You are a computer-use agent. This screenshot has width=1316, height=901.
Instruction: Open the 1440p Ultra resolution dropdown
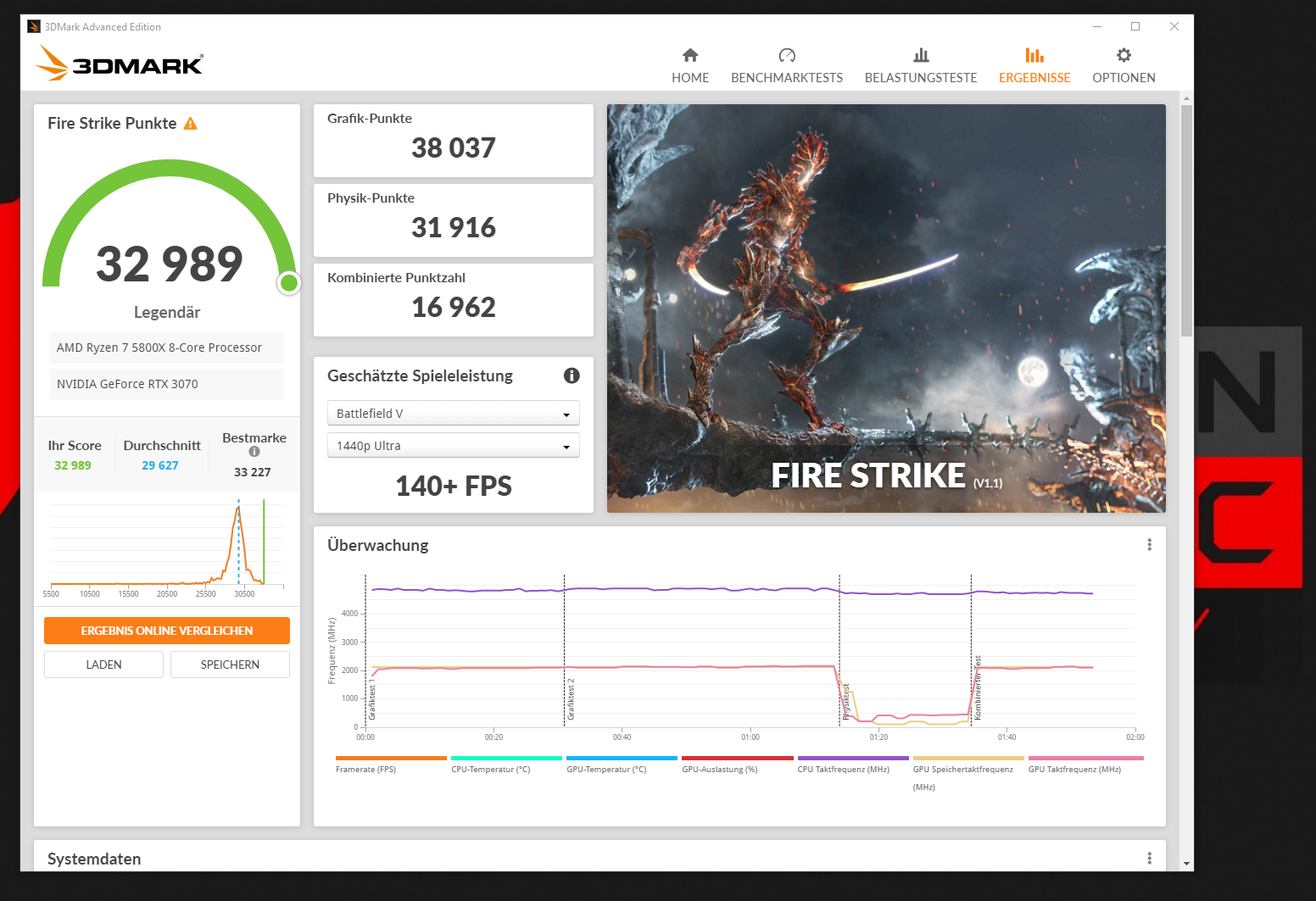tap(454, 445)
